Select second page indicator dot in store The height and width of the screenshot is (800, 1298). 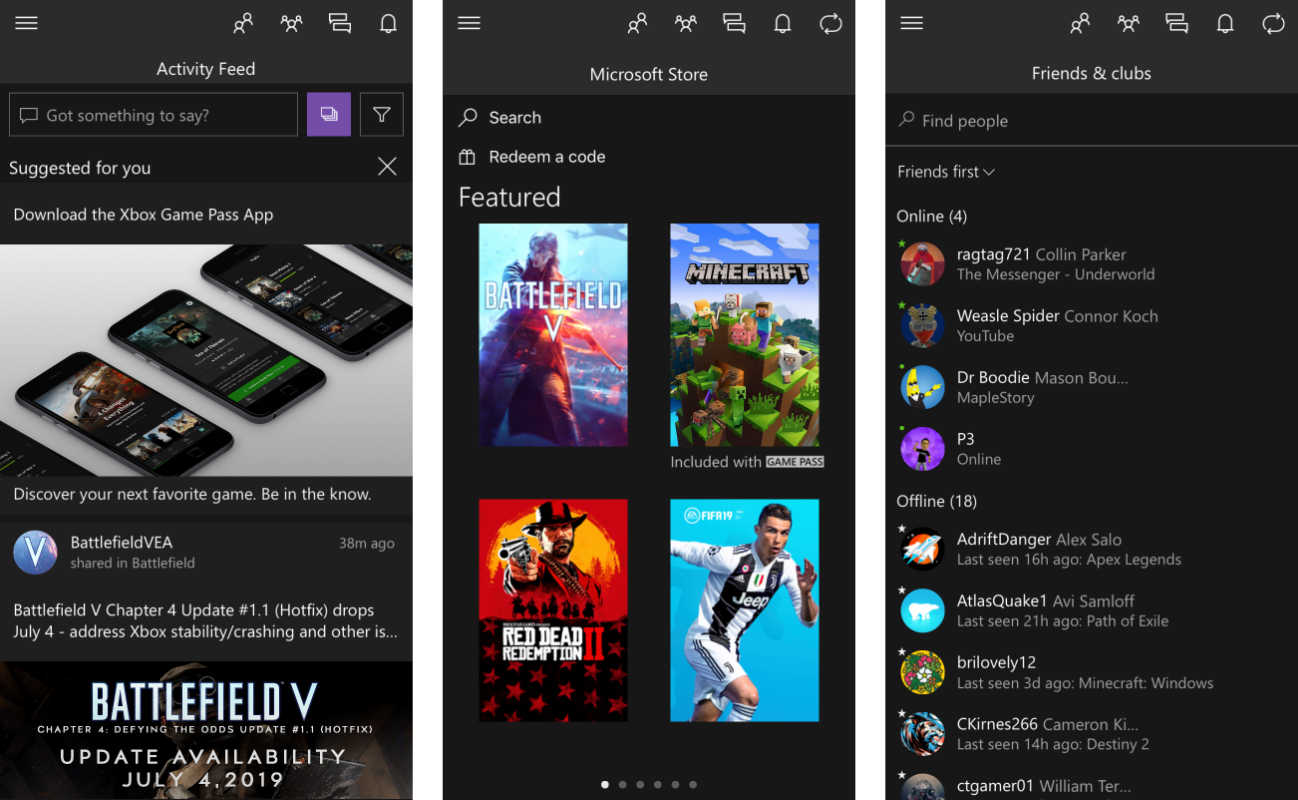[622, 785]
